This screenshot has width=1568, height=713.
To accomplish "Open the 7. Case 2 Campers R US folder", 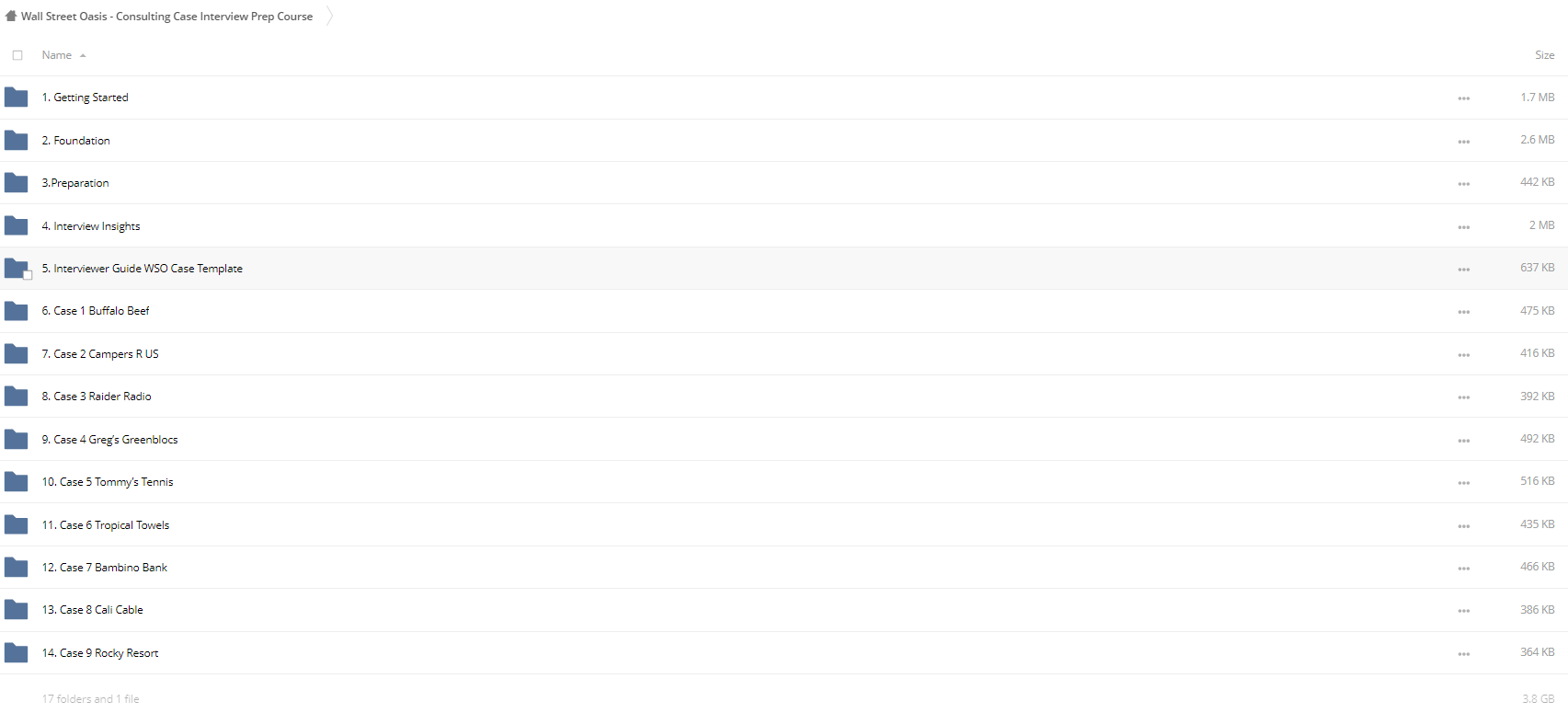I will click(x=100, y=354).
